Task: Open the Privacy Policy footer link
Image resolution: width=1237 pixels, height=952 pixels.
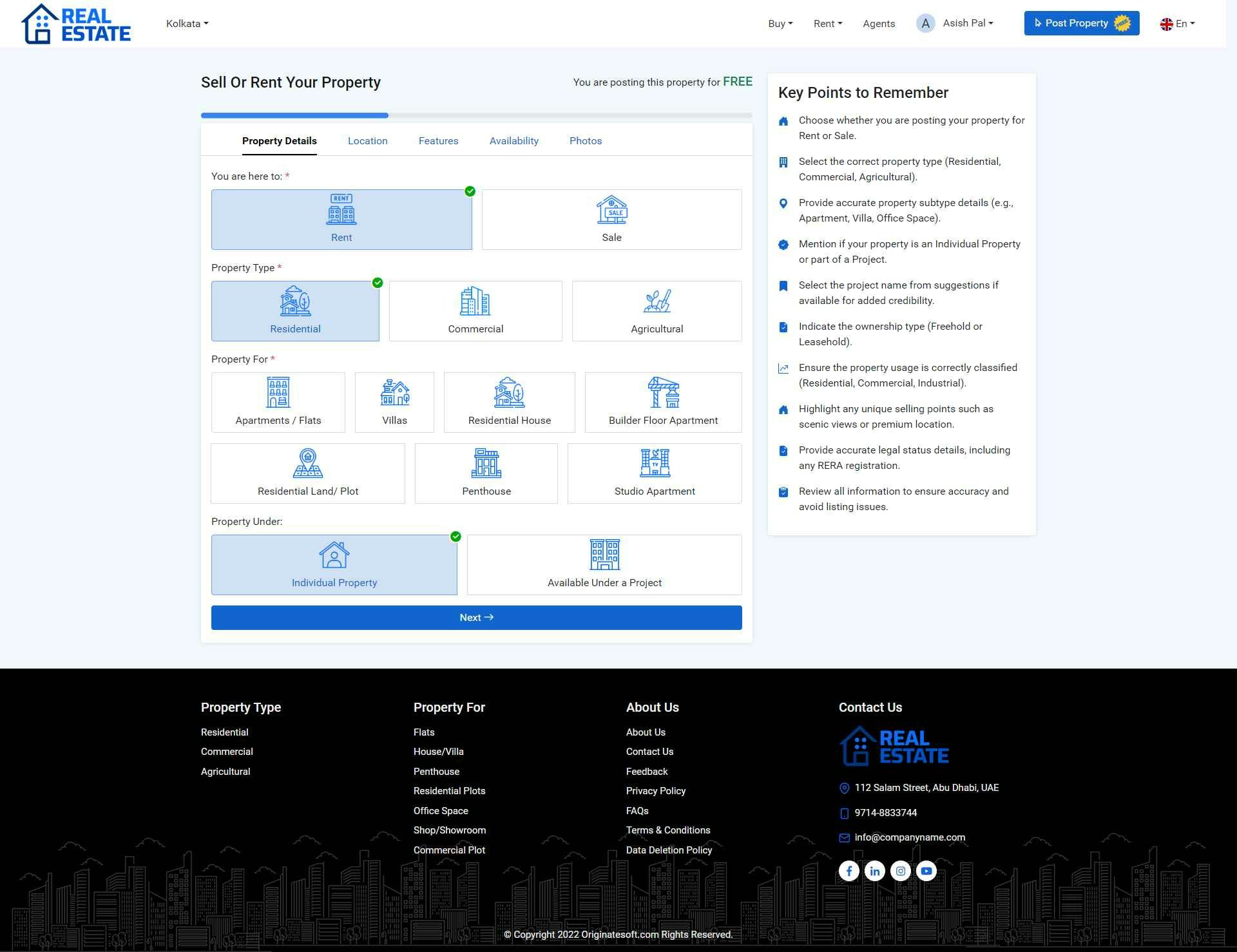Action: click(x=655, y=791)
